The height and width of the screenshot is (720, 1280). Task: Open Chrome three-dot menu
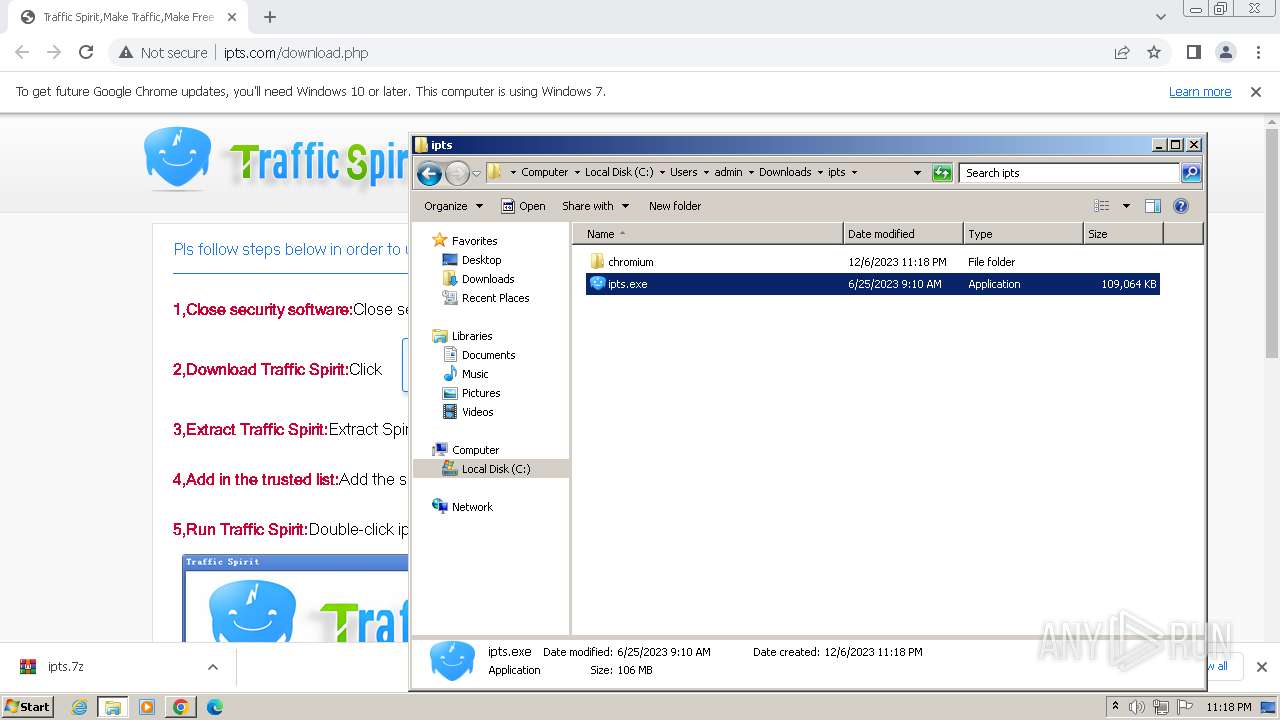coord(1258,52)
